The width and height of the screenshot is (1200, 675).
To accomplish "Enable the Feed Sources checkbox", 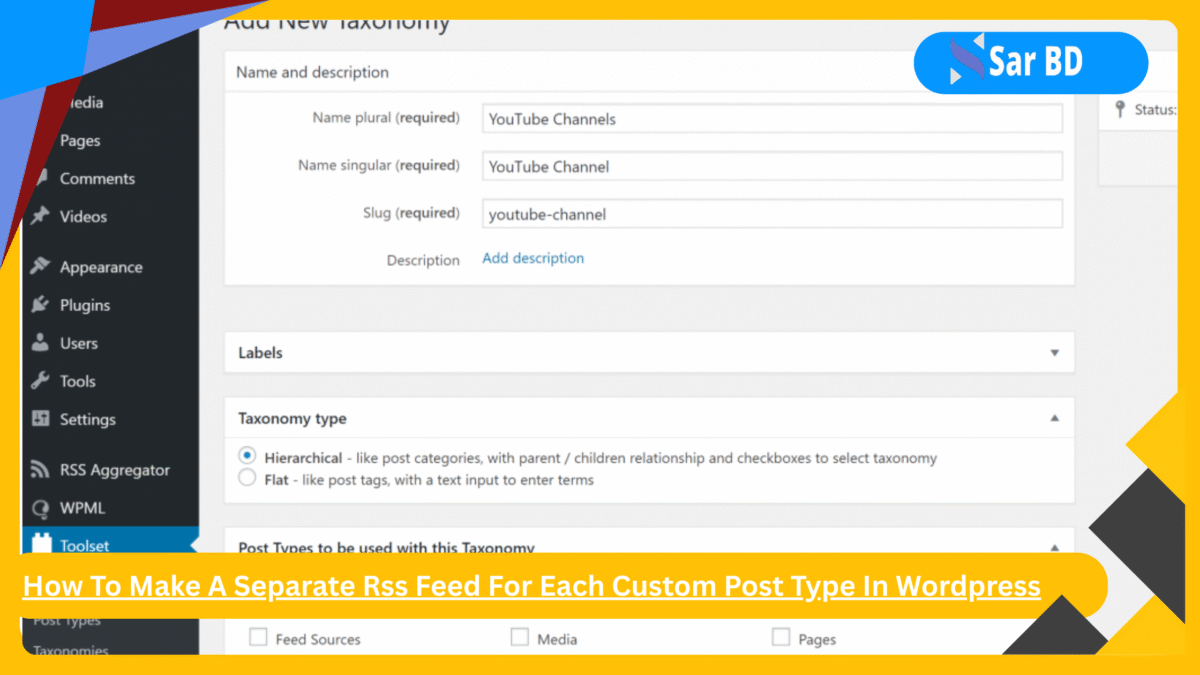I will 258,637.
